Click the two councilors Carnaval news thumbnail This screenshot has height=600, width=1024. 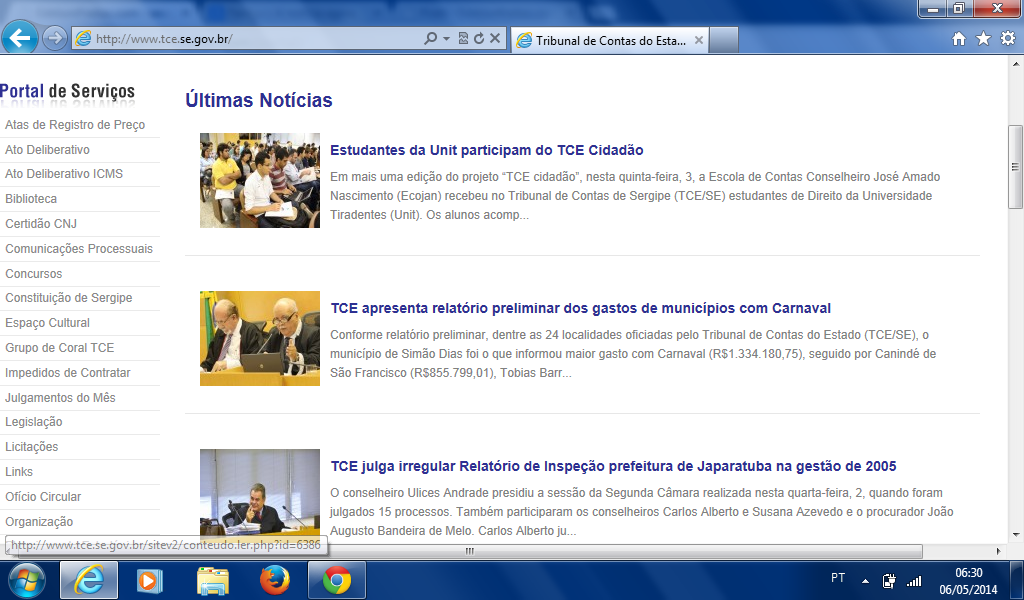pos(260,338)
